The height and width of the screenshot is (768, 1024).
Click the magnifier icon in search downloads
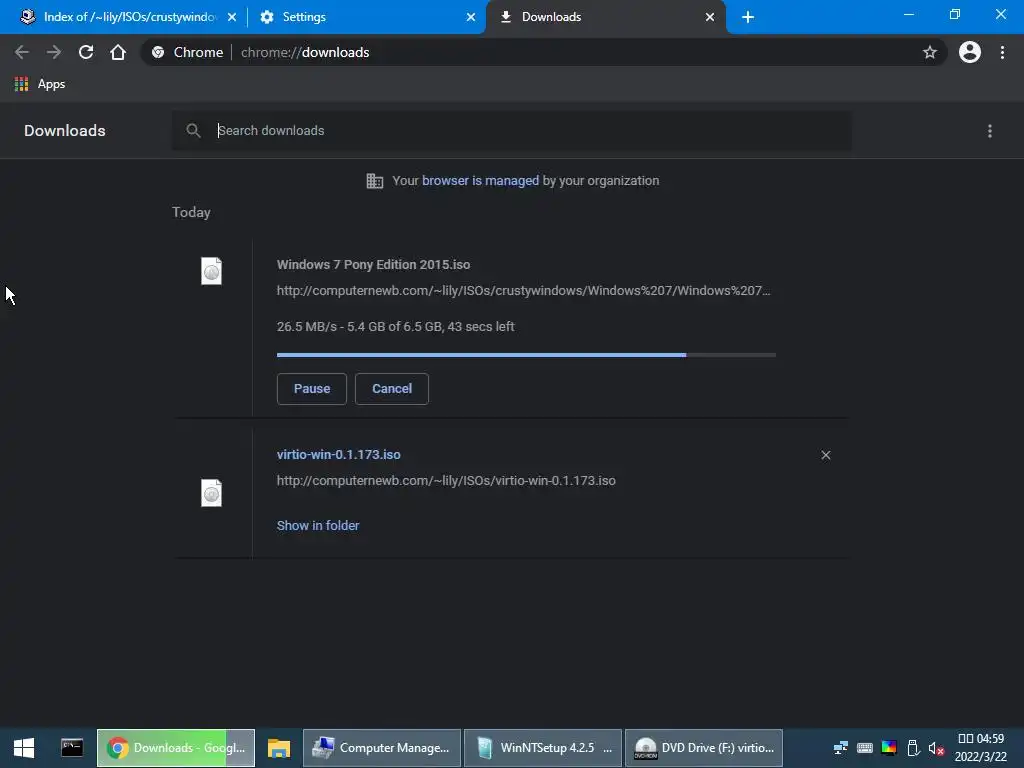193,131
